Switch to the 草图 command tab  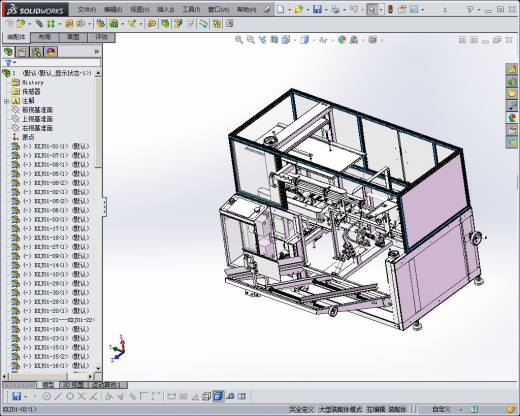(x=73, y=37)
